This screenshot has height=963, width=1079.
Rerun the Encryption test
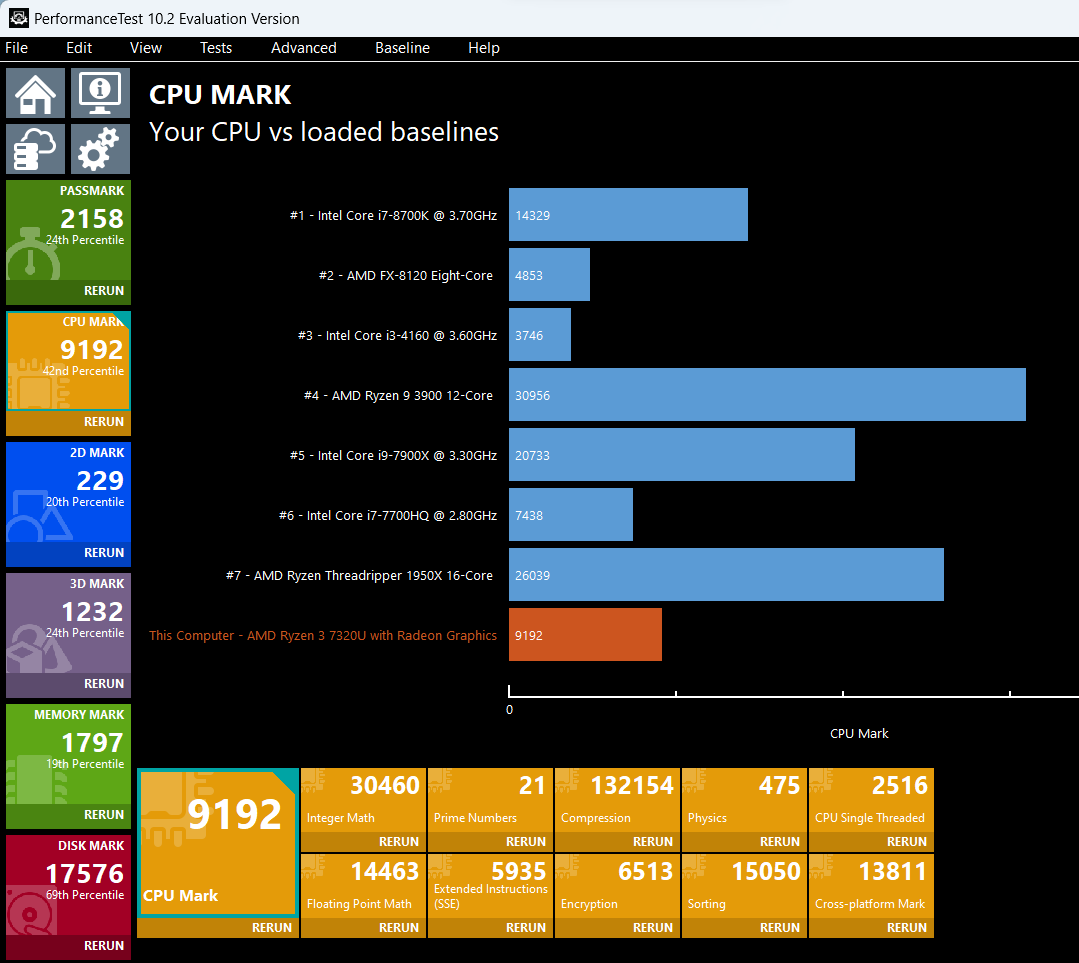pos(652,928)
